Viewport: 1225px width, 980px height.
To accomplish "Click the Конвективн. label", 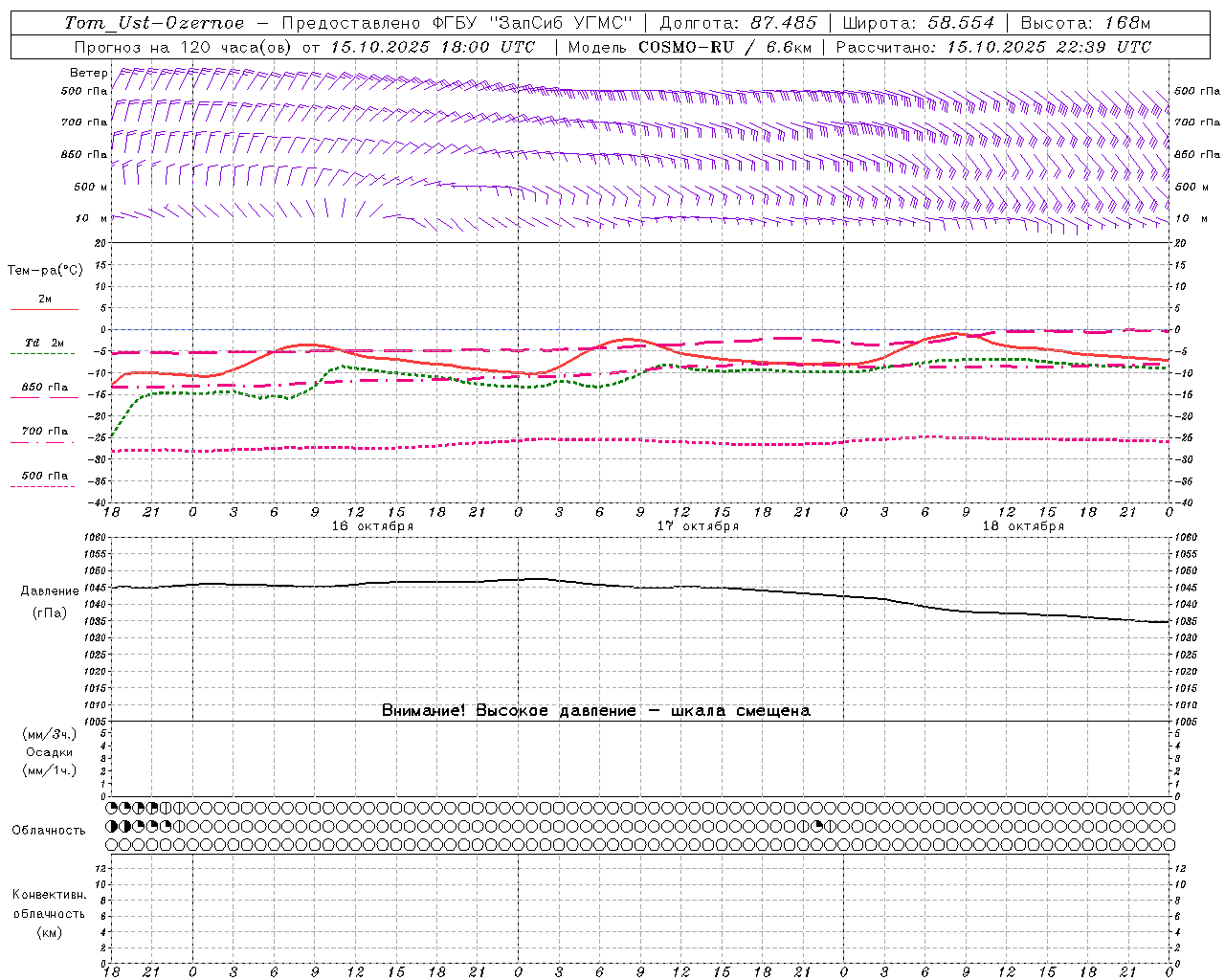I will (x=49, y=896).
